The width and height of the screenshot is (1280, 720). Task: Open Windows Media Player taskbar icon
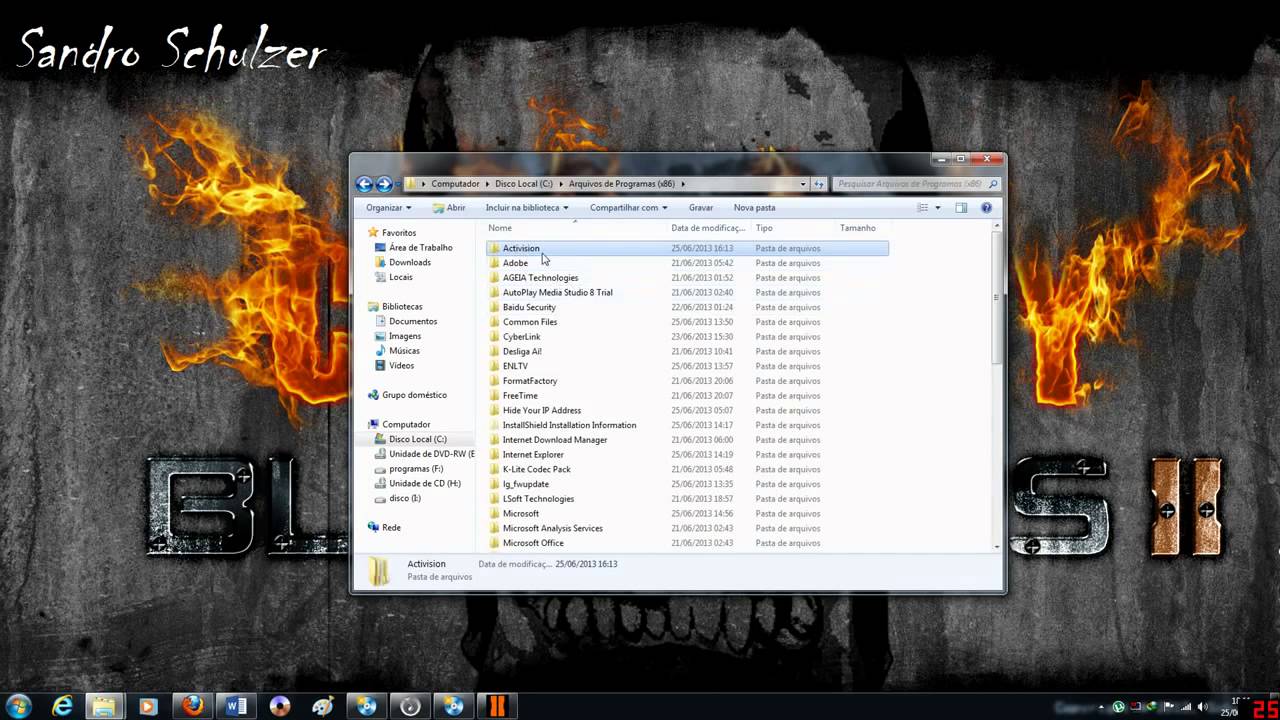148,706
